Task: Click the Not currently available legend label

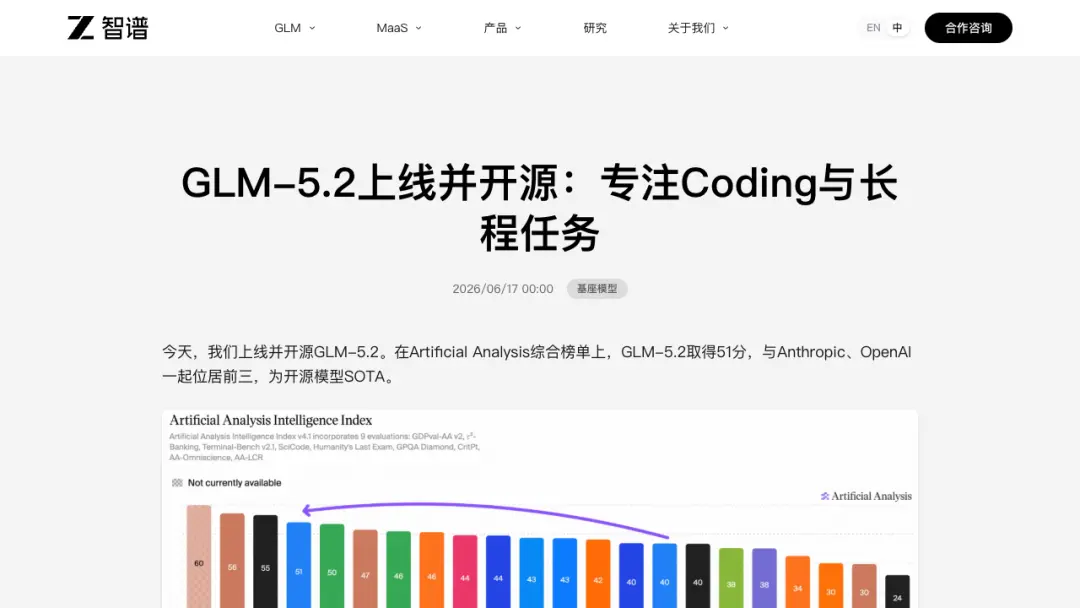Action: 234,483
